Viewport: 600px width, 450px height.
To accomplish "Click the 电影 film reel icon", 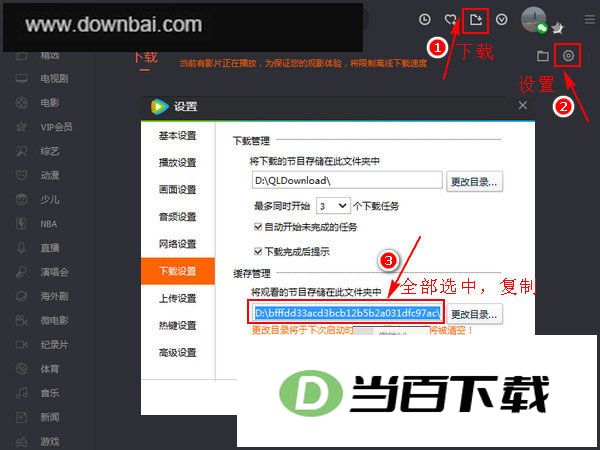I will click(21, 103).
